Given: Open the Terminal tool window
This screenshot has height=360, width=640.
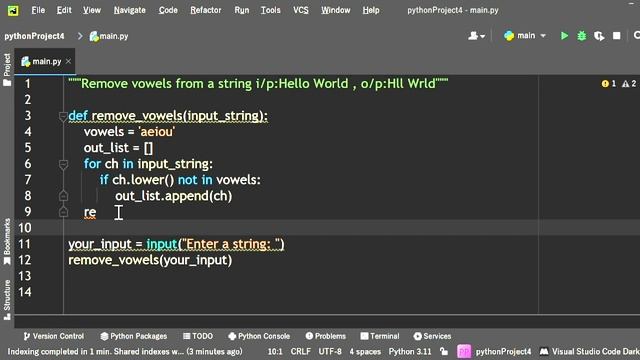Looking at the screenshot, I should pyautogui.click(x=380, y=336).
